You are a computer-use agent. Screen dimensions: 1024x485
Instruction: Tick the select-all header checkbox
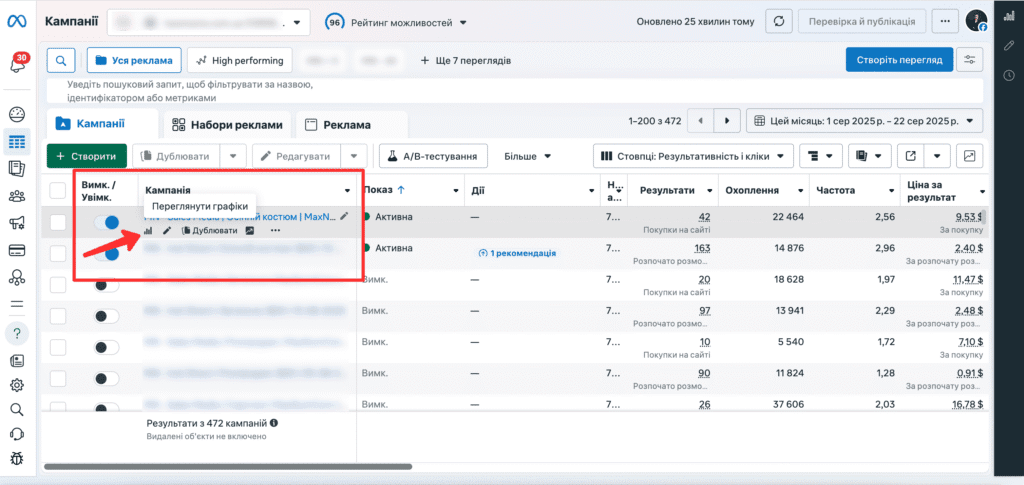tap(58, 190)
